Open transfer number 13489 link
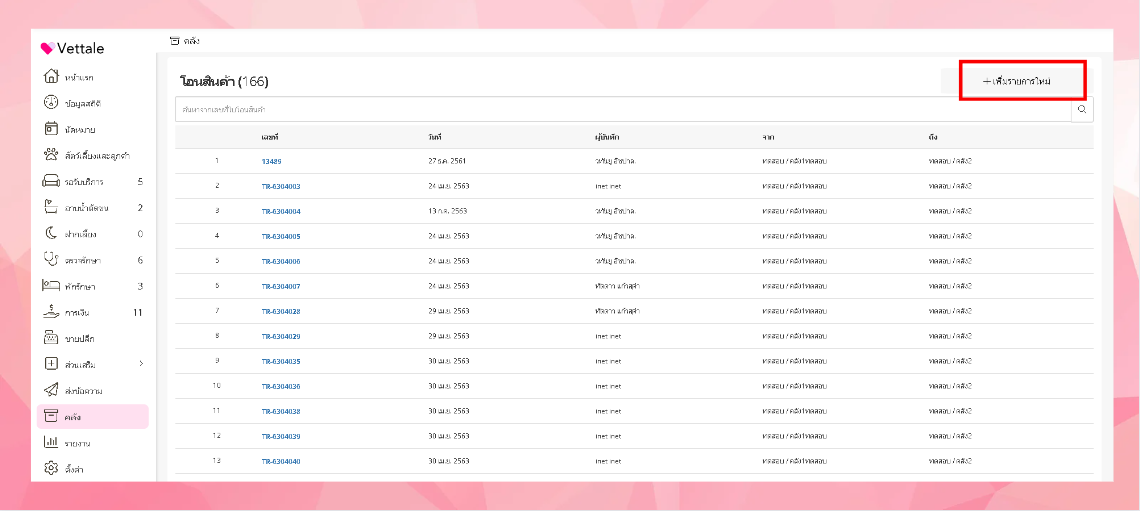Image resolution: width=1140 pixels, height=511 pixels. point(271,161)
